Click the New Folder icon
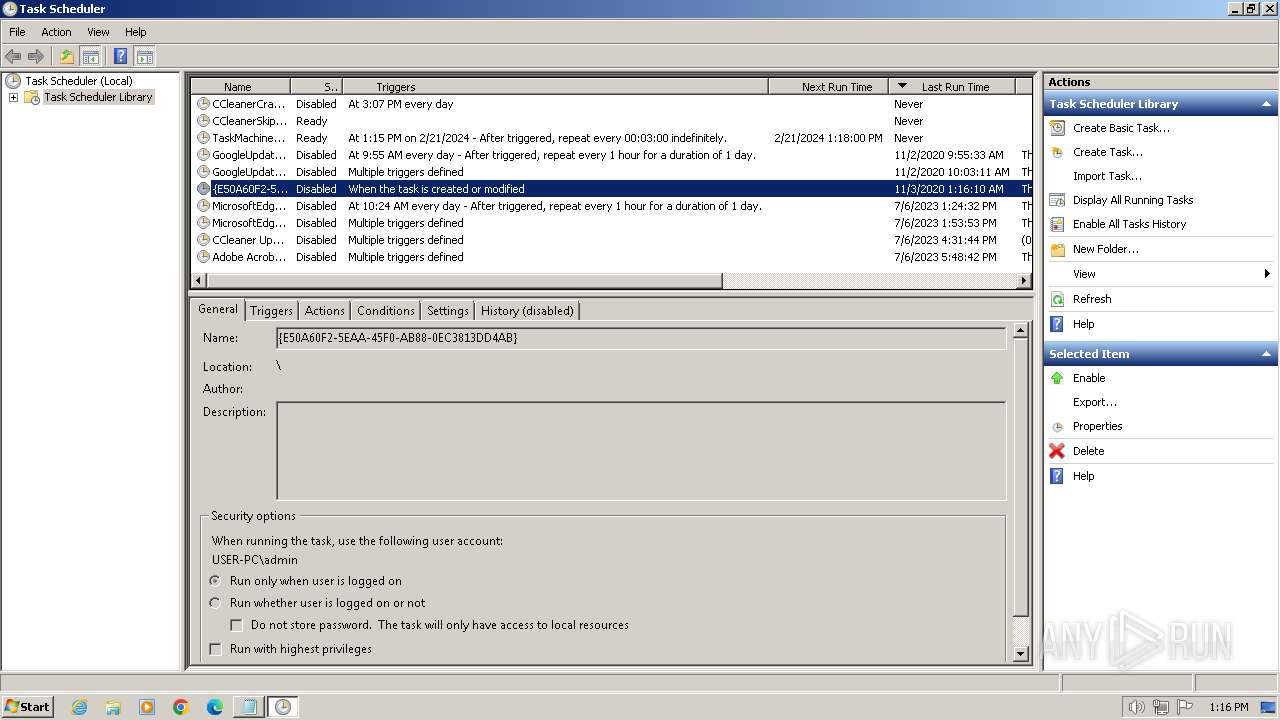The width and height of the screenshot is (1280, 720). pyautogui.click(x=1057, y=249)
